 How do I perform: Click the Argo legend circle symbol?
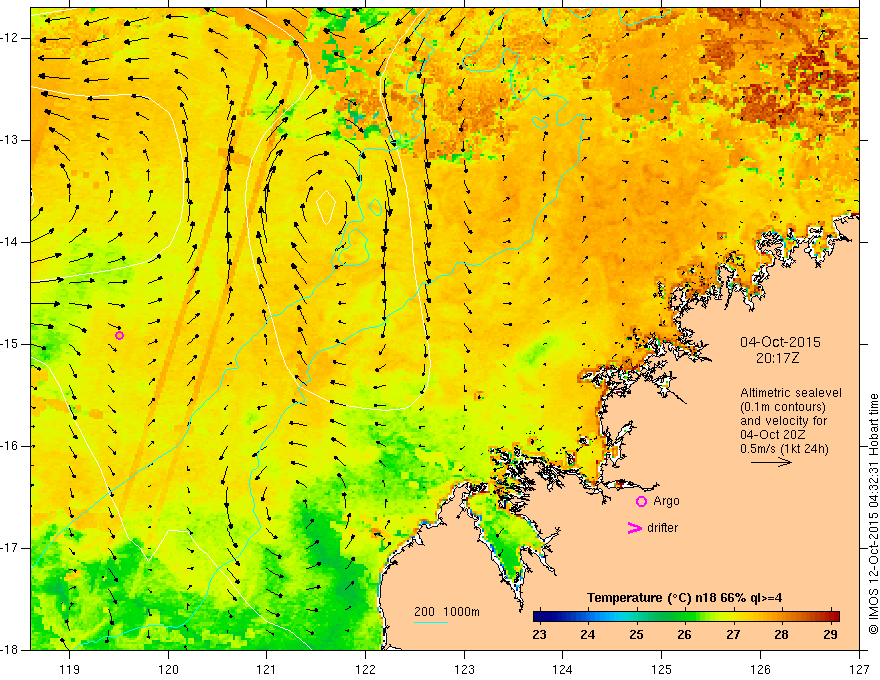641,502
